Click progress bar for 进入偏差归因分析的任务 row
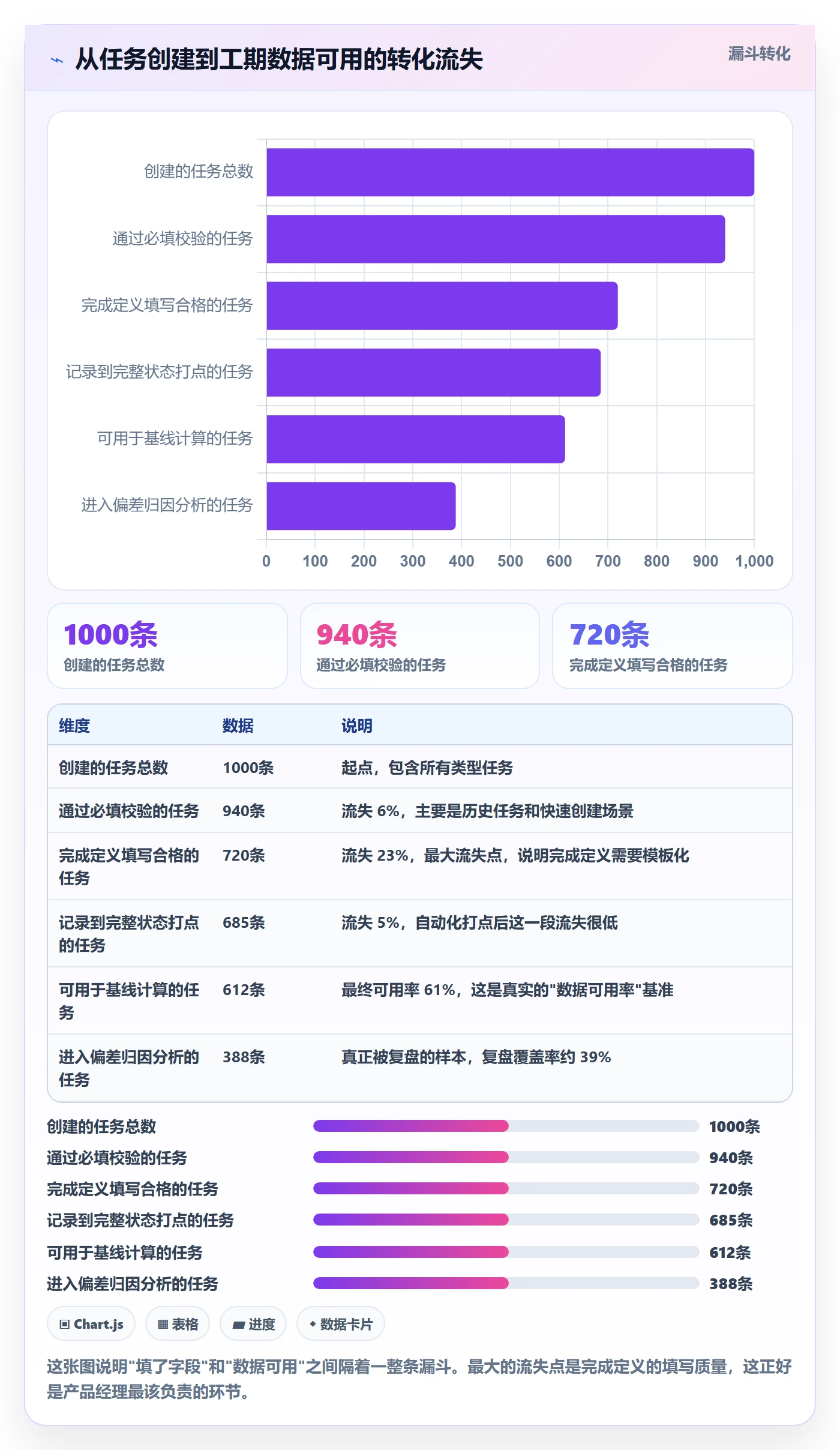The image size is (840, 1450). click(x=506, y=1283)
